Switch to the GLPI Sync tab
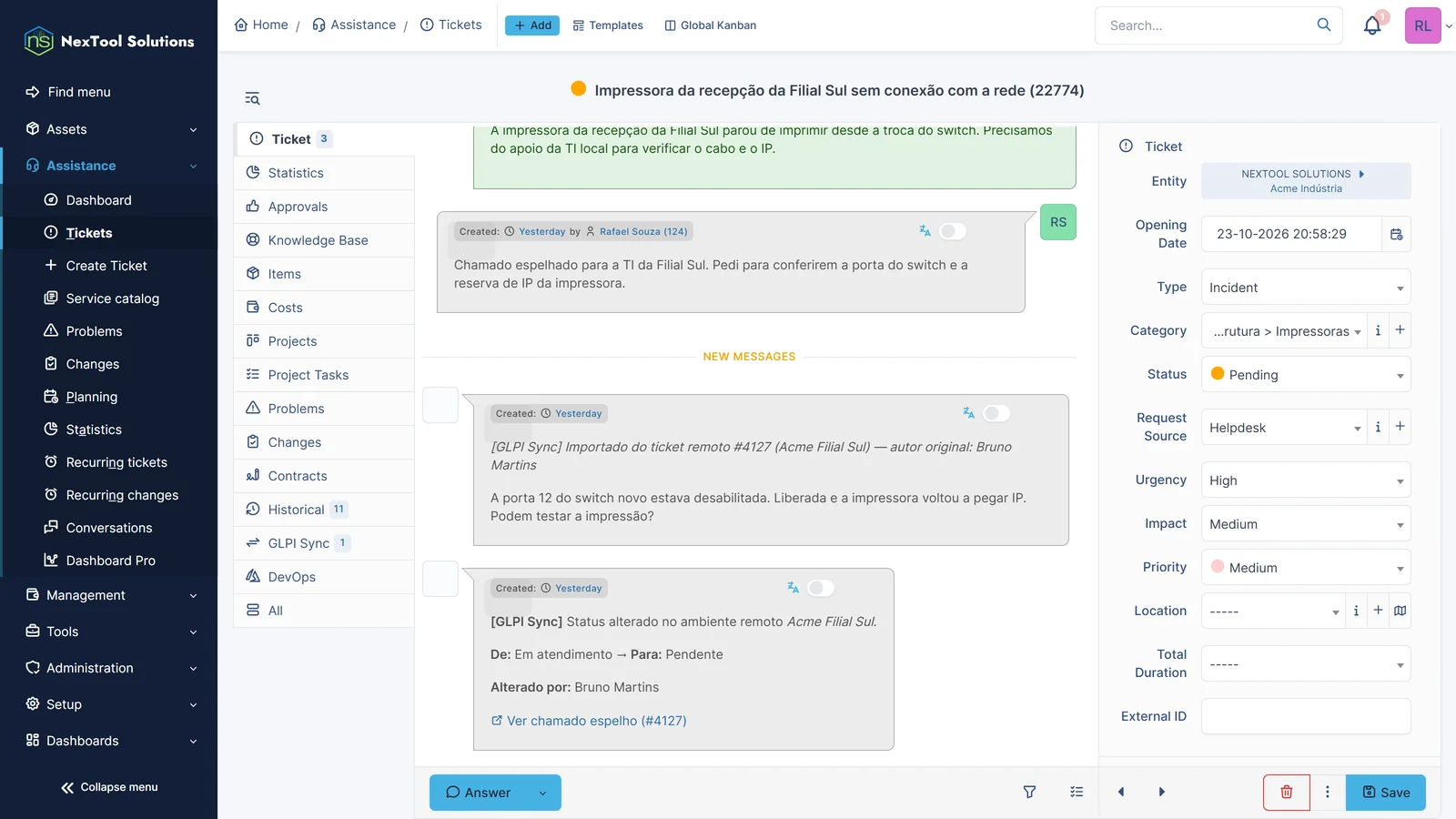The width and height of the screenshot is (1456, 819). [324, 543]
